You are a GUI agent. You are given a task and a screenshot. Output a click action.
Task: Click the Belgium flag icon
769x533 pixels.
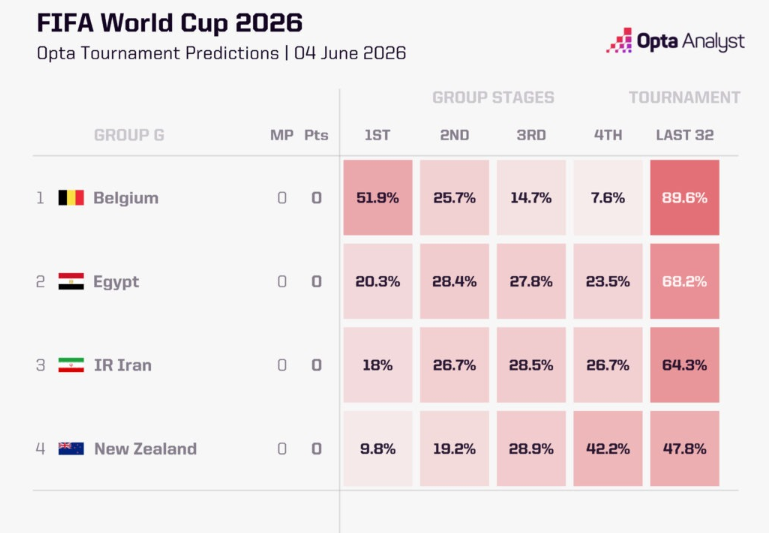(x=71, y=198)
